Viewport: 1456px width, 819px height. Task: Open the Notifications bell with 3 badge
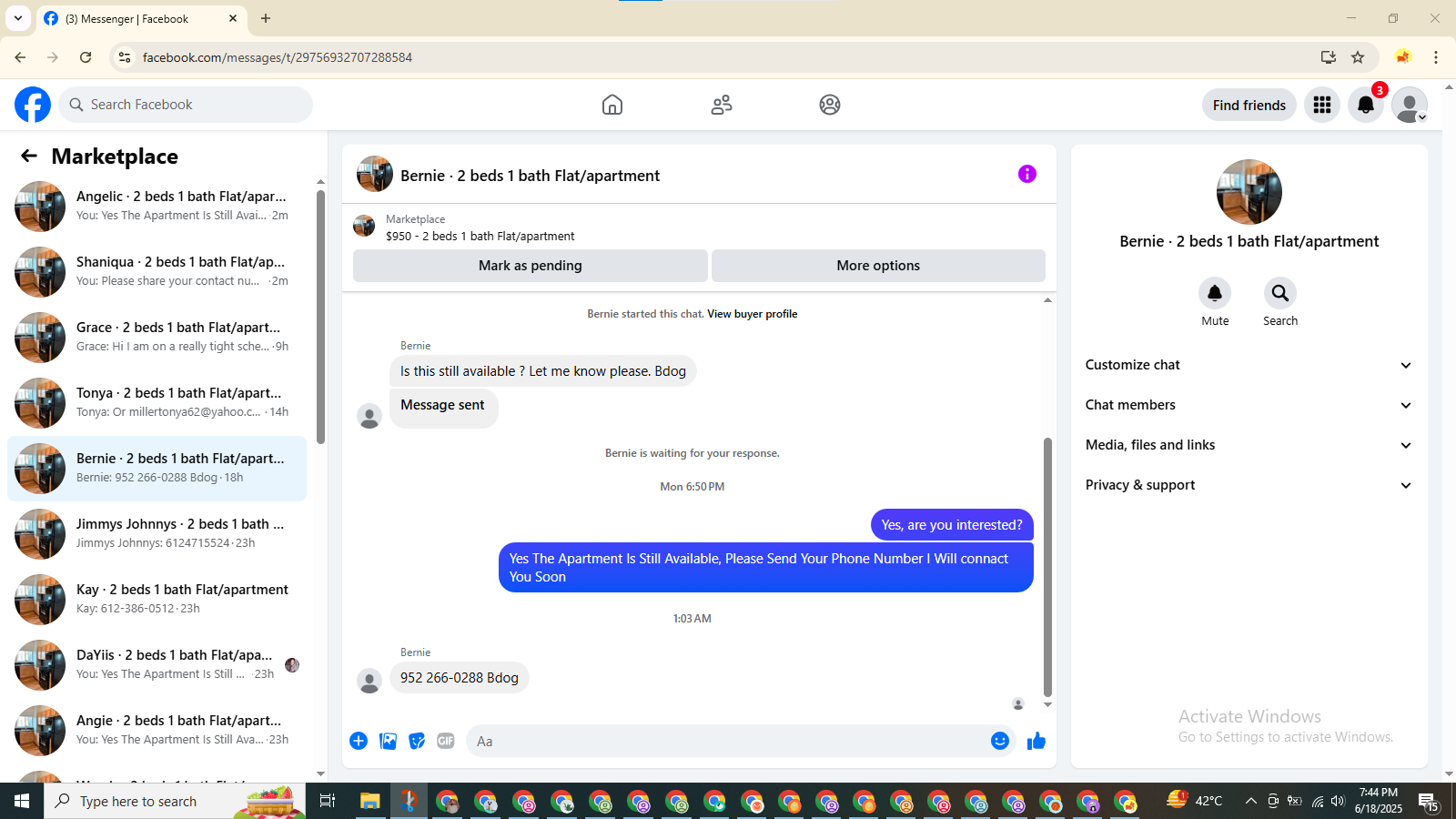pos(1366,105)
